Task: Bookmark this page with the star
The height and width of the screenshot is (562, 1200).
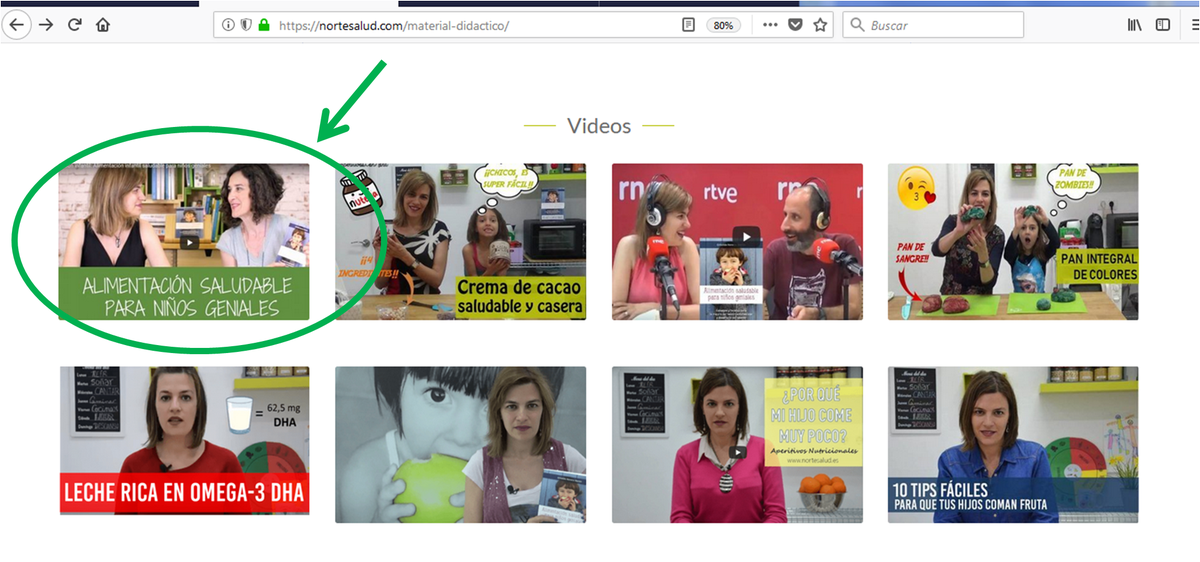Action: [x=821, y=25]
